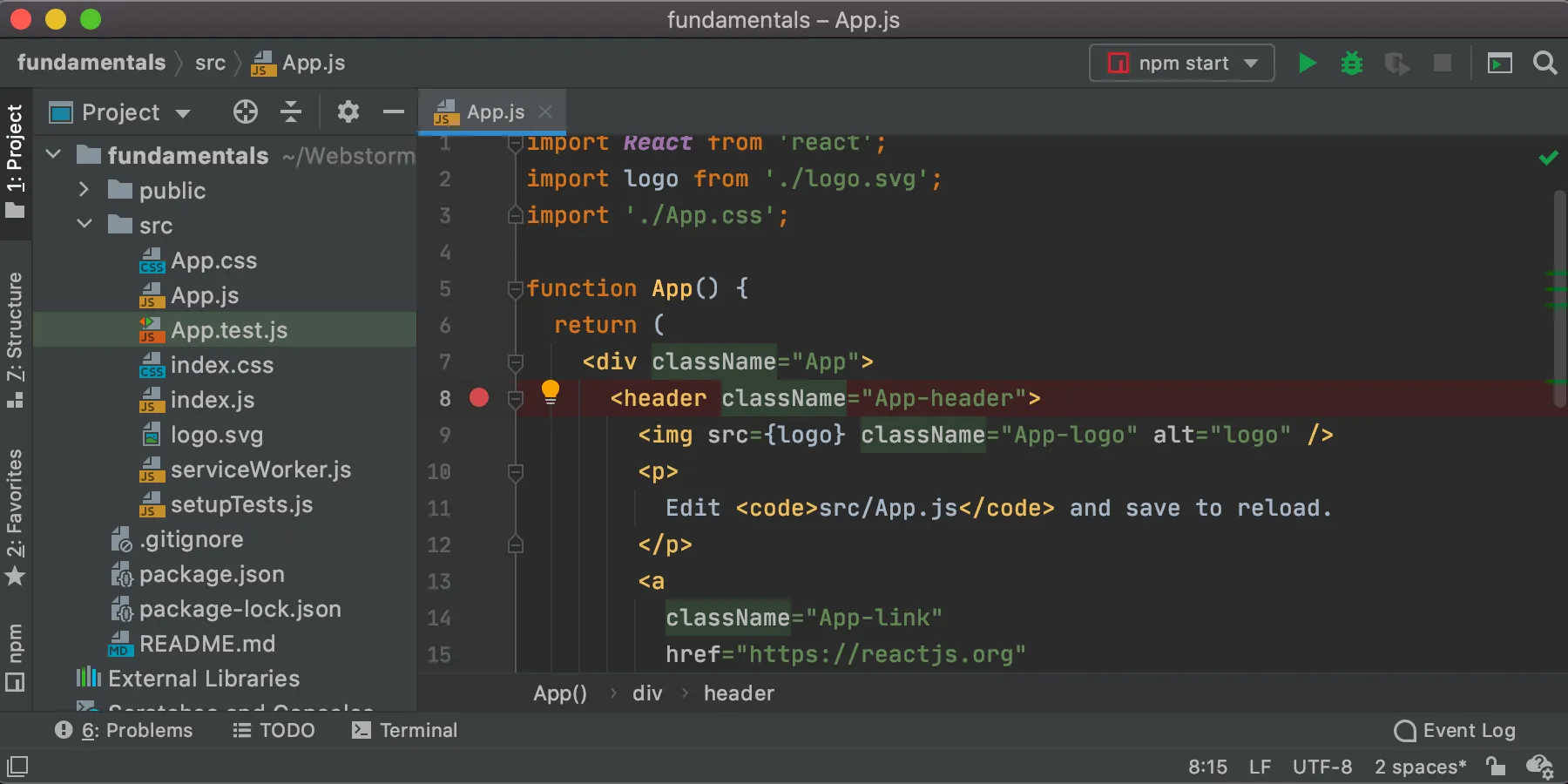Open the 7: Structure side tab
The height and width of the screenshot is (784, 1568).
[x=16, y=340]
